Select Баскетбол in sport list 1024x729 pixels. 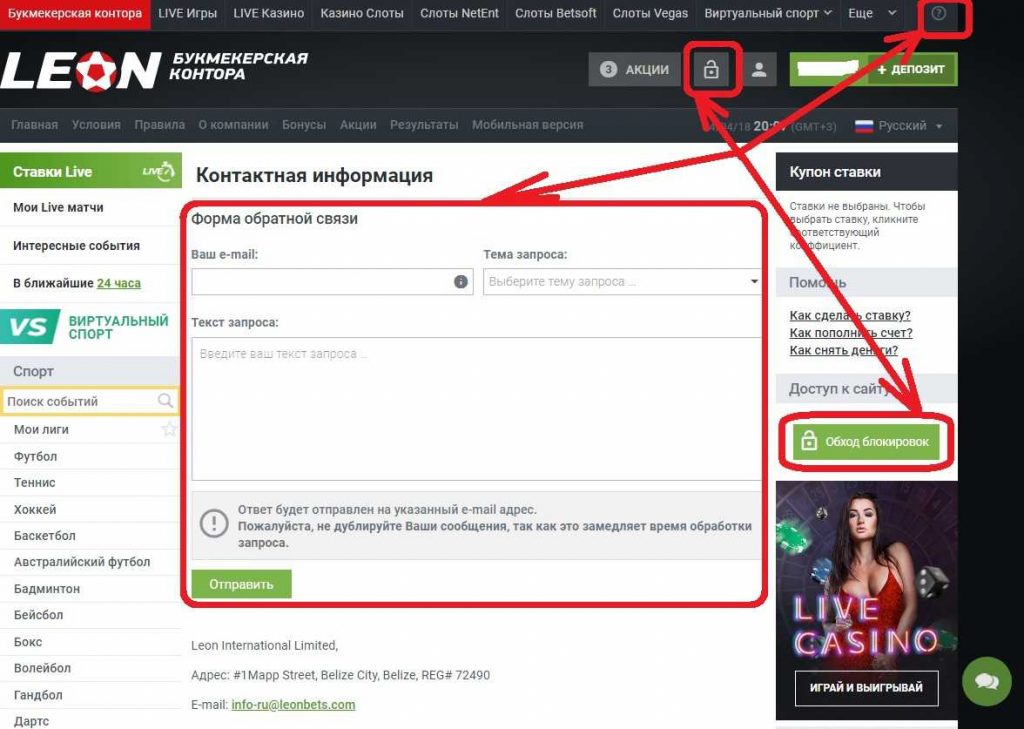tap(44, 536)
